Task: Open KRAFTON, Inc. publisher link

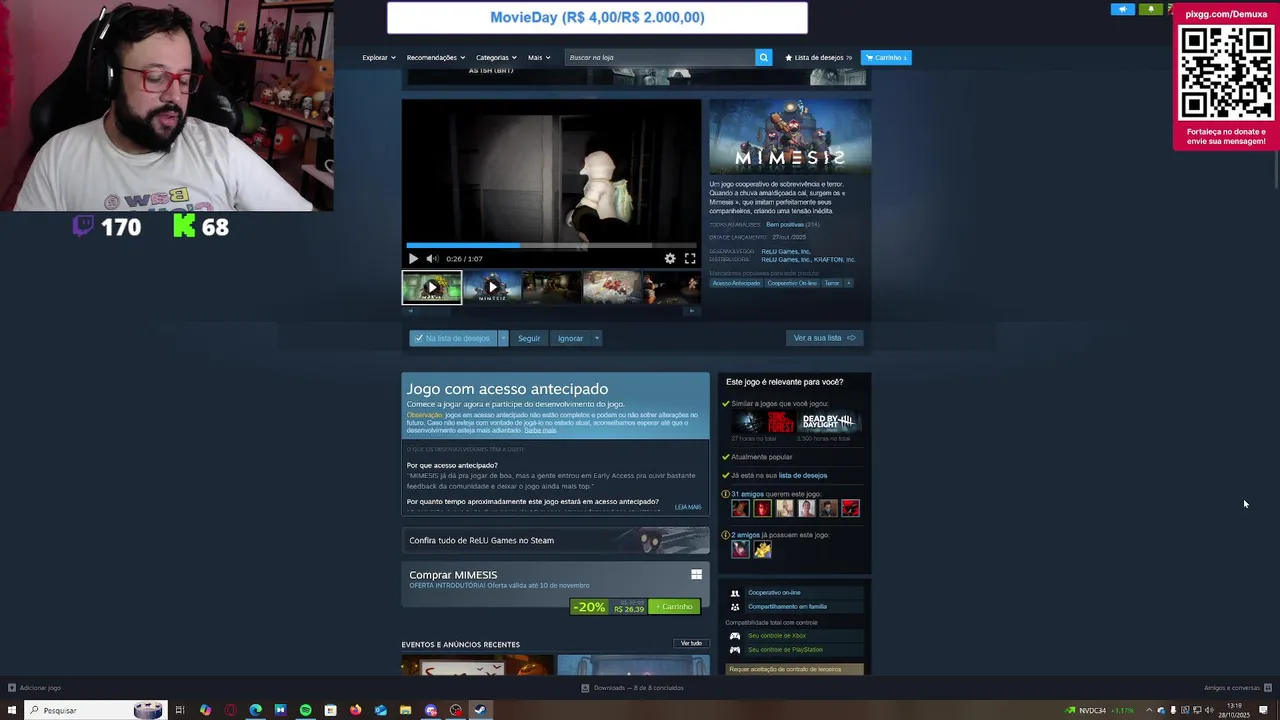Action: click(834, 260)
